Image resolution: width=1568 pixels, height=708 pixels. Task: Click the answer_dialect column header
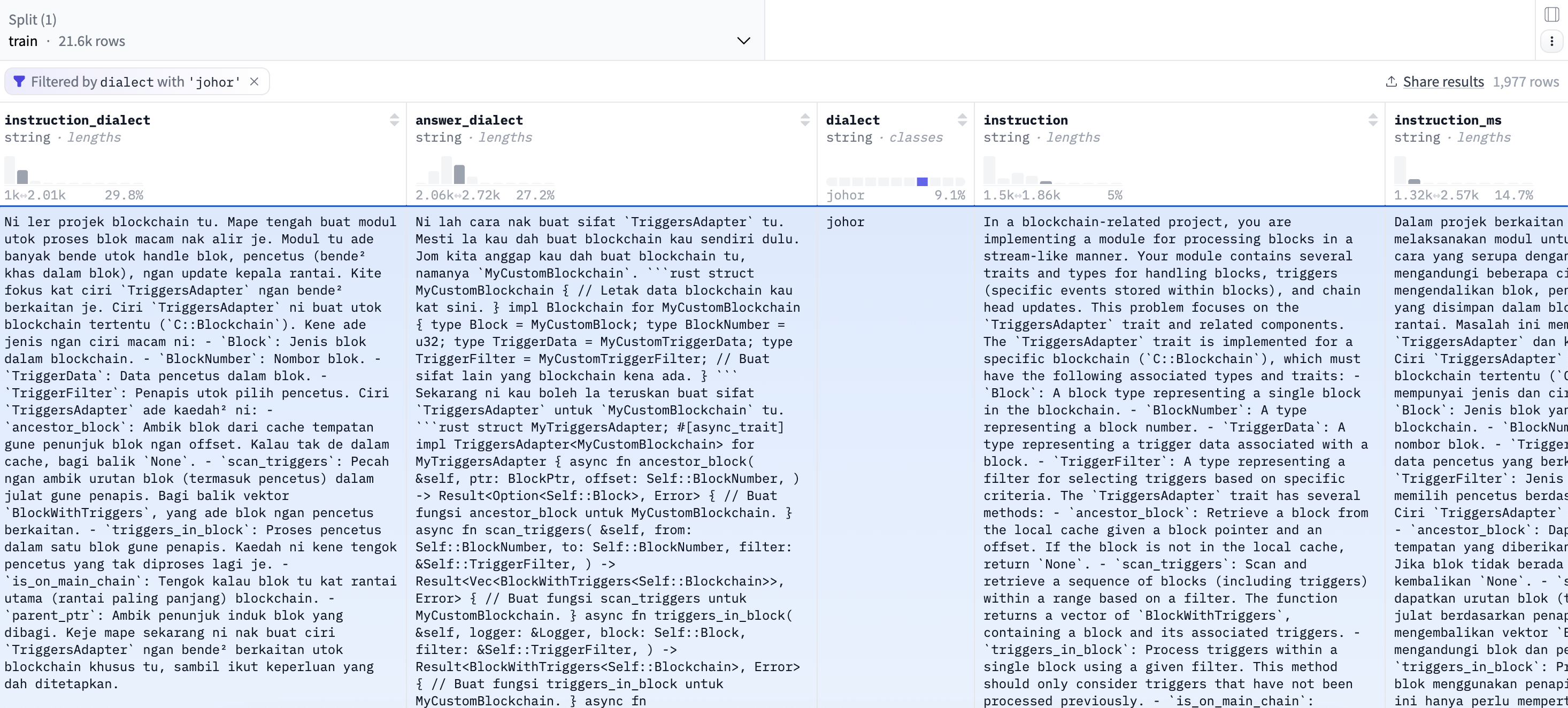[468, 120]
